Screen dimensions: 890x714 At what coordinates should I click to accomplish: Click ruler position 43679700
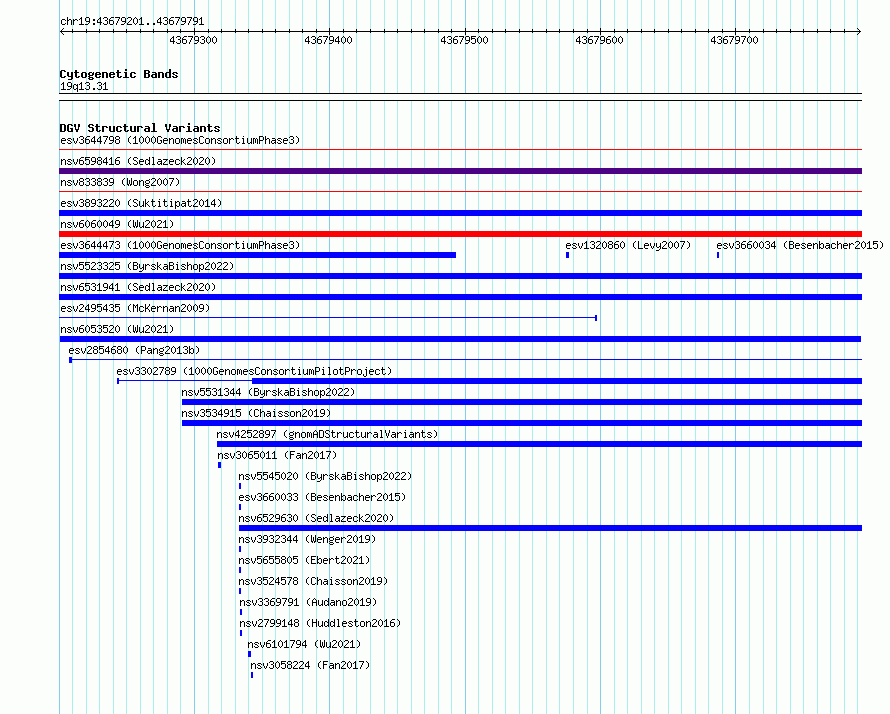coord(734,40)
